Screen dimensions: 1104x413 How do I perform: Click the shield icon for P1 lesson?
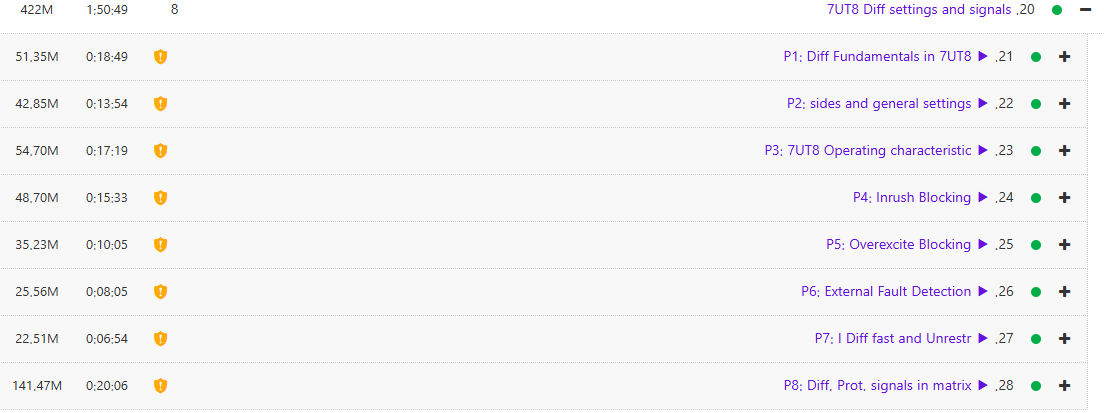point(160,57)
